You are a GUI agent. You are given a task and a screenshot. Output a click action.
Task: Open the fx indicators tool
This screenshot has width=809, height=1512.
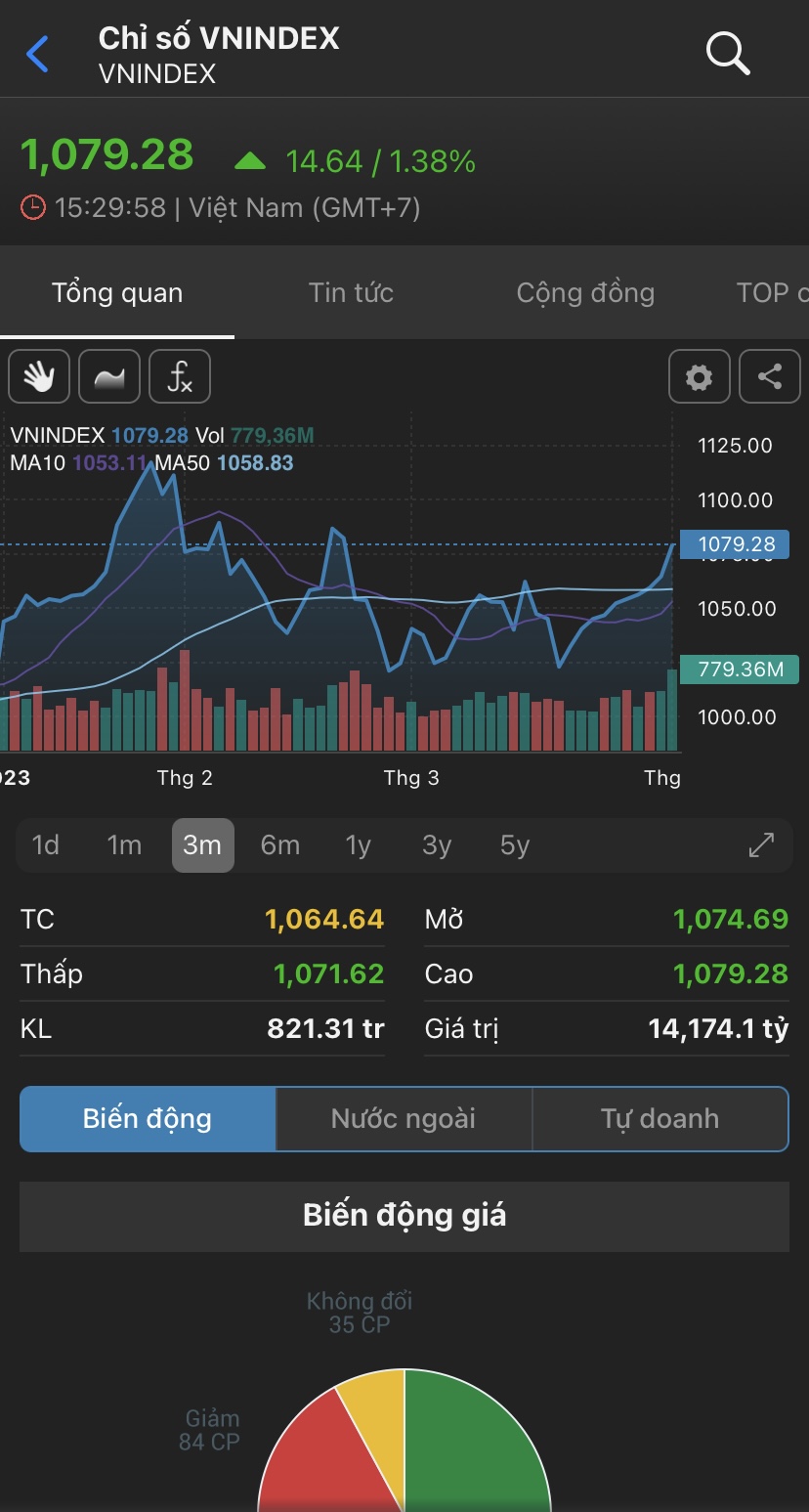[x=180, y=376]
